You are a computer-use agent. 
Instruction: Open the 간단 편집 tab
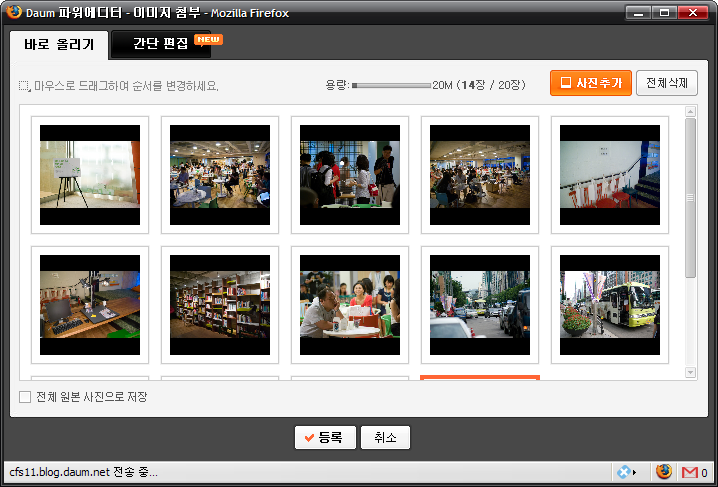tap(161, 44)
